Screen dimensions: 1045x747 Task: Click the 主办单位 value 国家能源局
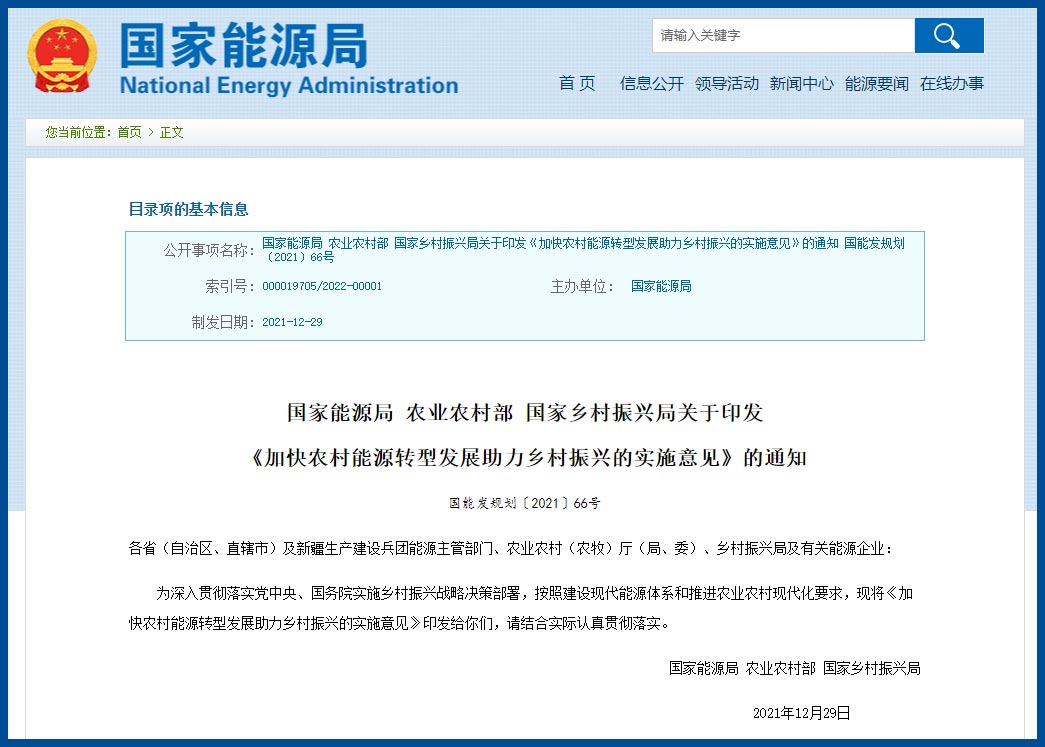[x=661, y=286]
